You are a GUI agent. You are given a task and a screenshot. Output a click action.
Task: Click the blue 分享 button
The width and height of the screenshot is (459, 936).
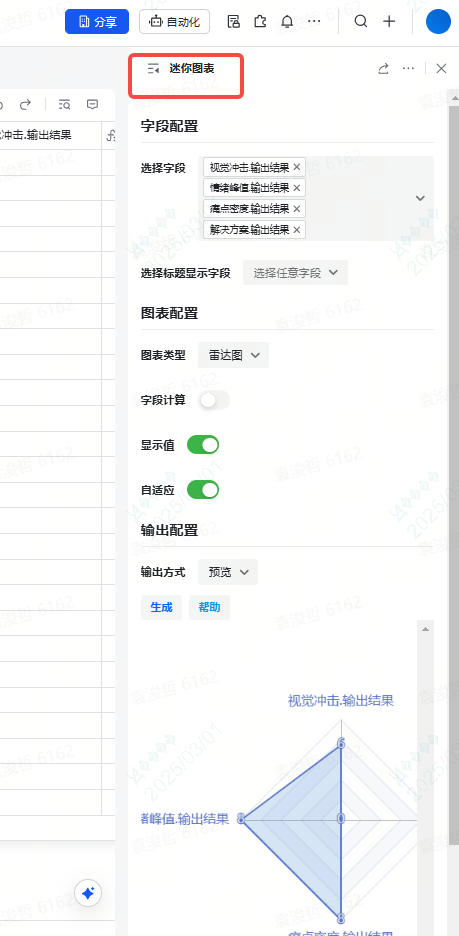click(x=97, y=22)
